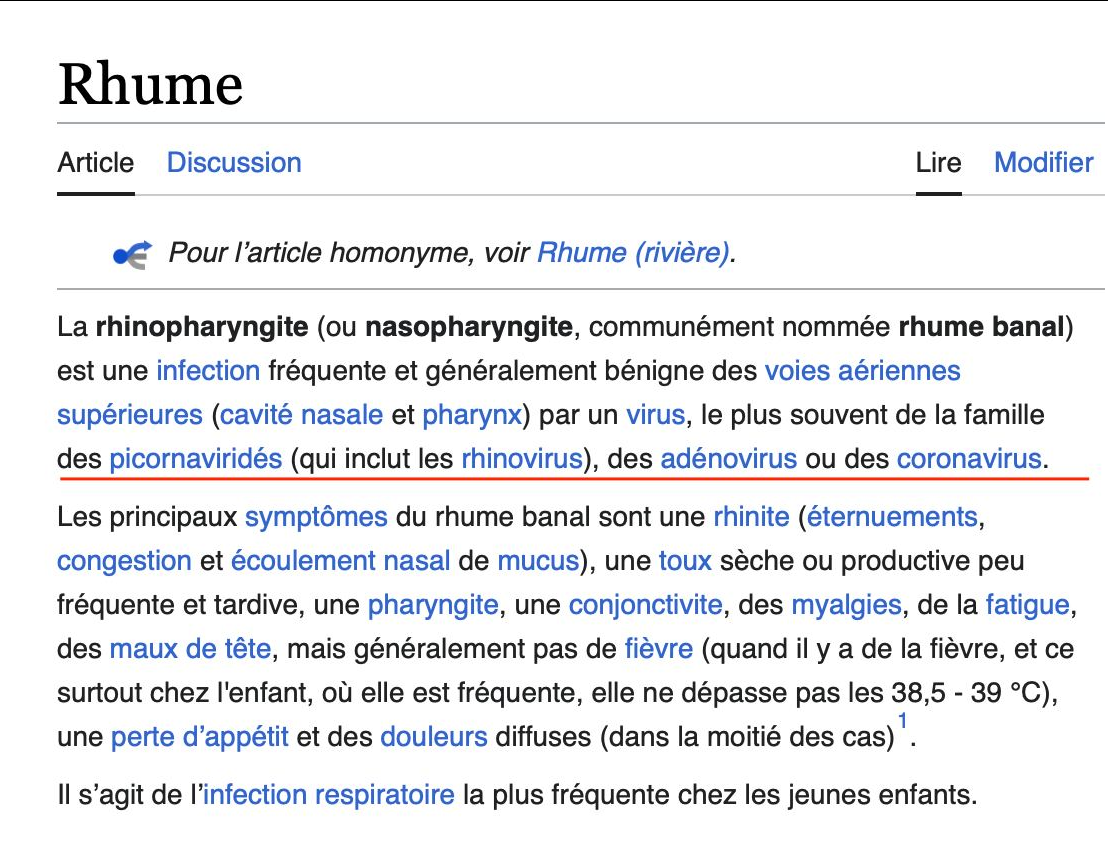Click the symptômes link

pyautogui.click(x=316, y=517)
